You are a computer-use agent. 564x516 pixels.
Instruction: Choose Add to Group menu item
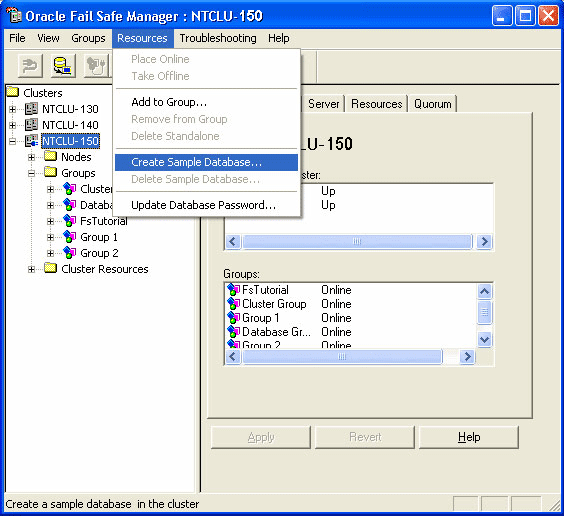[206, 102]
